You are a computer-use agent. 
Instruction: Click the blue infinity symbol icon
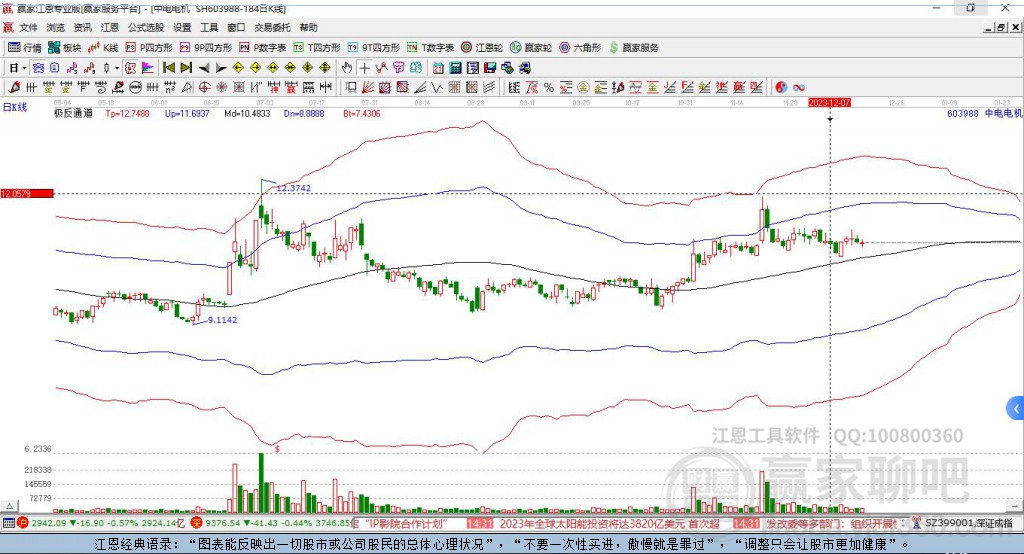tap(798, 88)
